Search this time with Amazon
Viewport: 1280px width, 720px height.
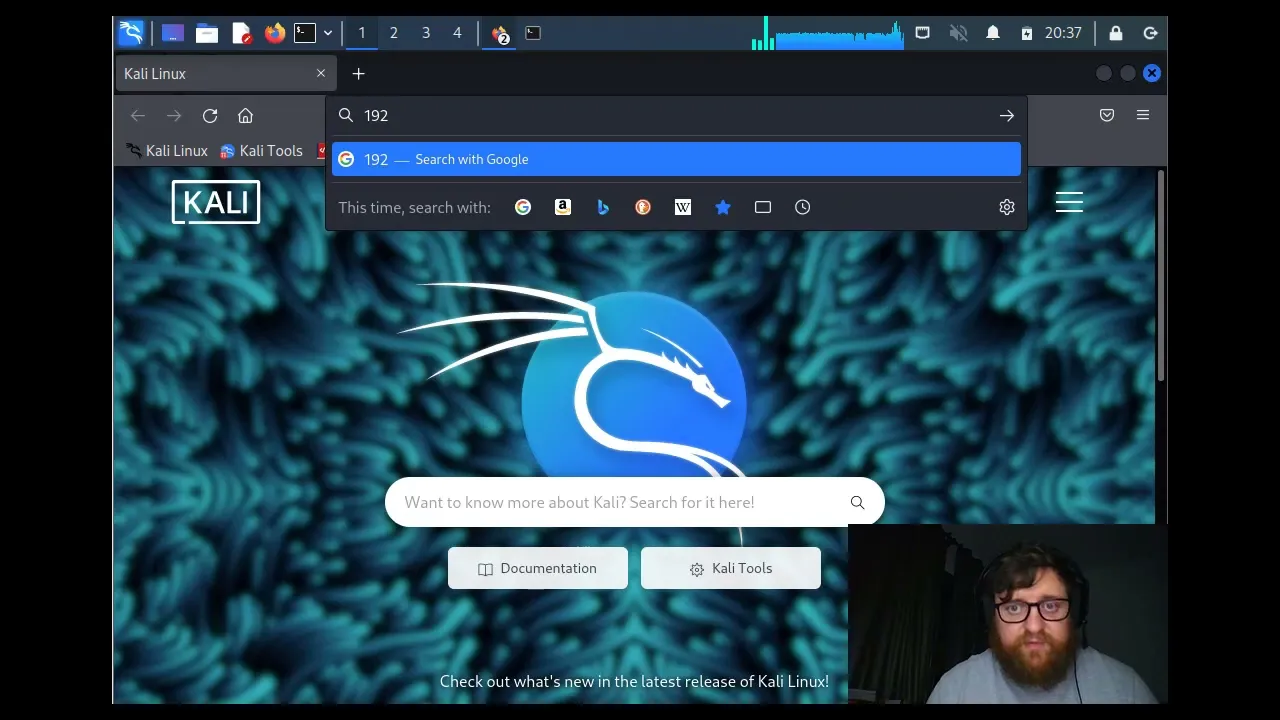(563, 207)
